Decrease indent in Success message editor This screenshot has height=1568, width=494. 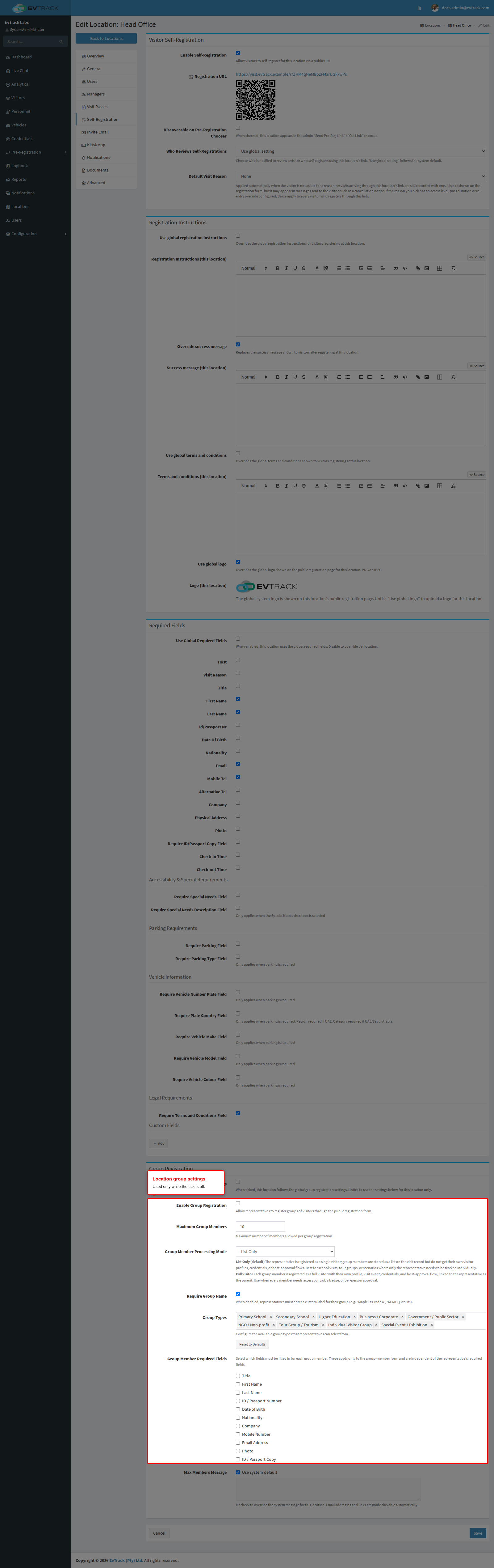(361, 377)
